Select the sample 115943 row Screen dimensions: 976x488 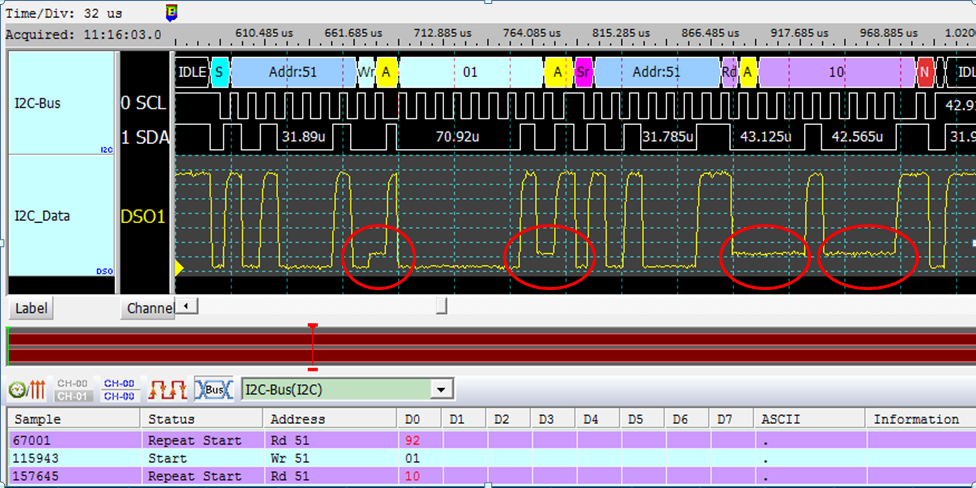(x=492, y=459)
